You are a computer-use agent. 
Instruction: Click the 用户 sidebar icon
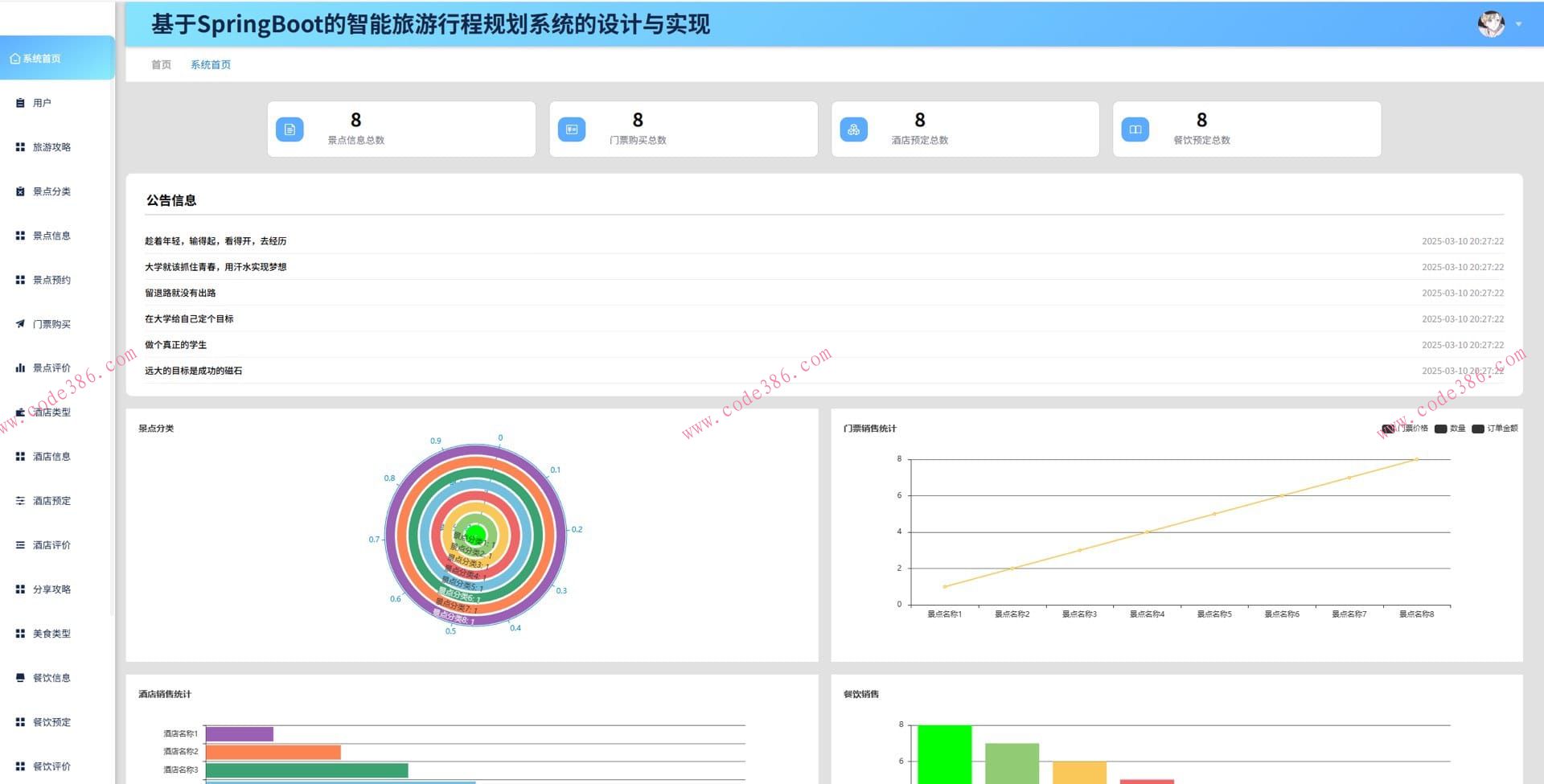tap(21, 103)
